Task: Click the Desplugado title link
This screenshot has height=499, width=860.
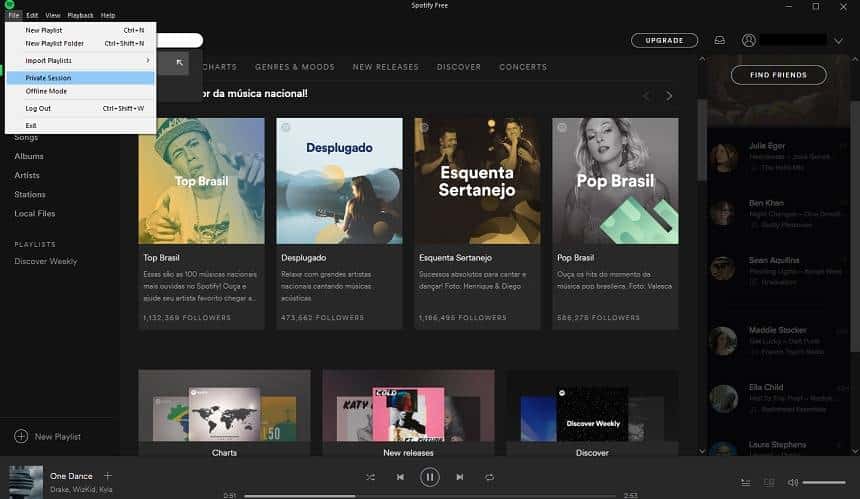Action: [x=303, y=257]
